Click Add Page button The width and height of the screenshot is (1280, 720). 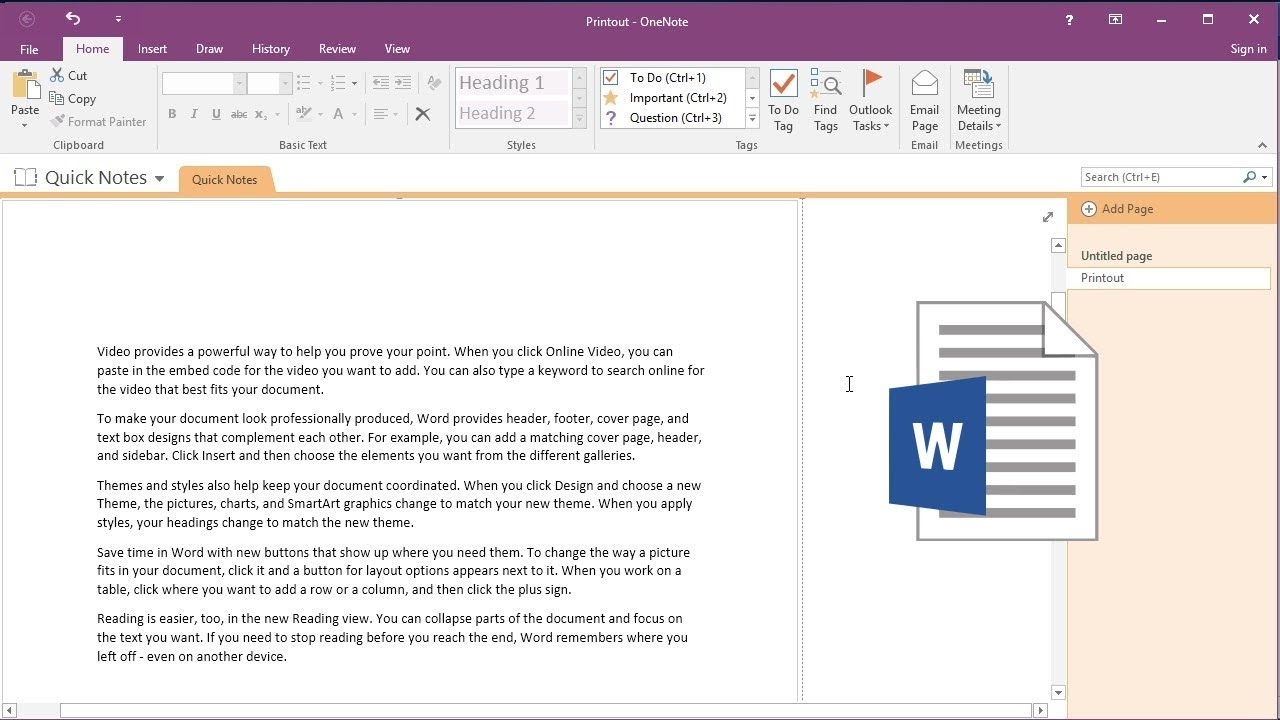[1118, 209]
